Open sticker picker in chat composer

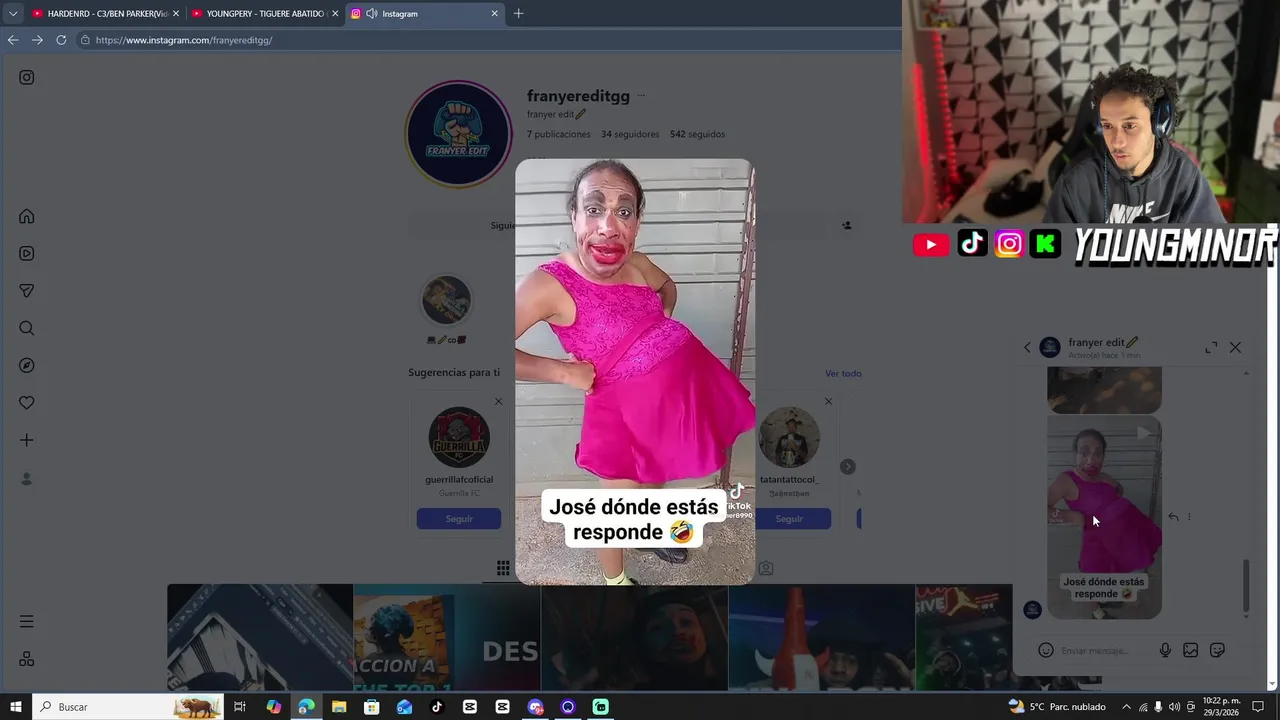1217,650
